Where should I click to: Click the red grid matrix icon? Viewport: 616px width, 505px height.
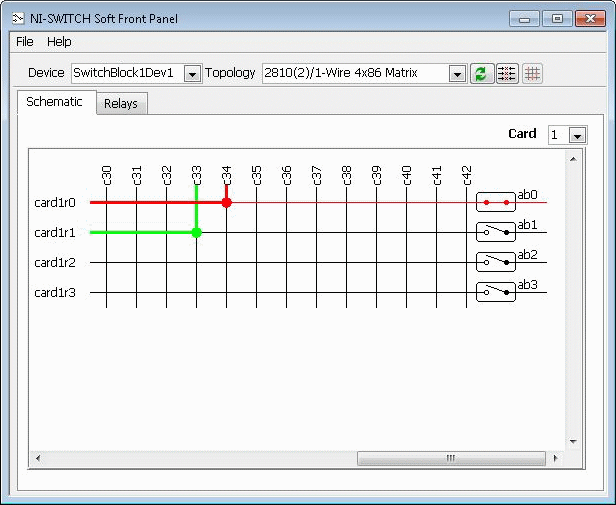click(532, 74)
